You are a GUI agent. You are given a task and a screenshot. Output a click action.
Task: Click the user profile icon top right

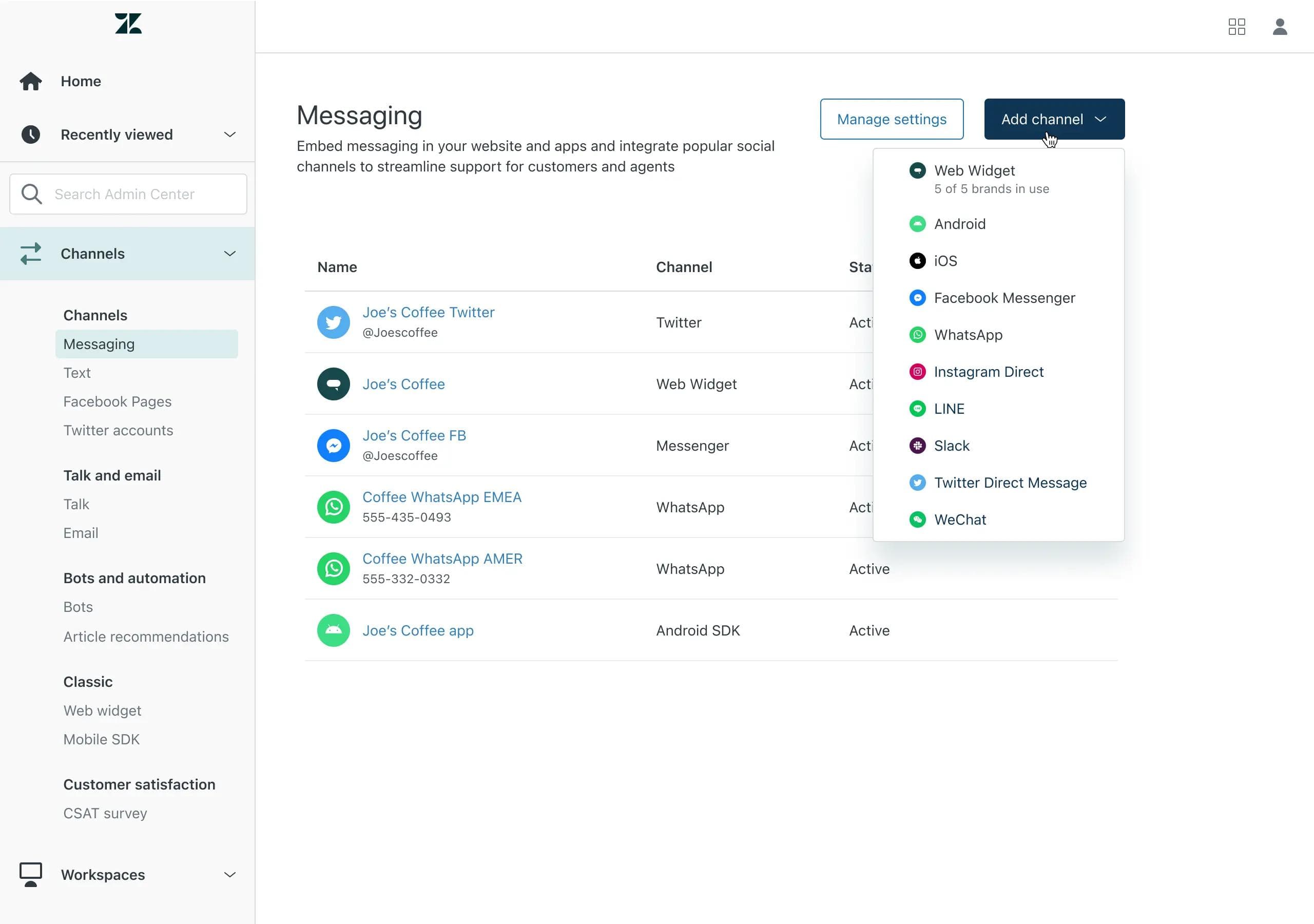1280,27
